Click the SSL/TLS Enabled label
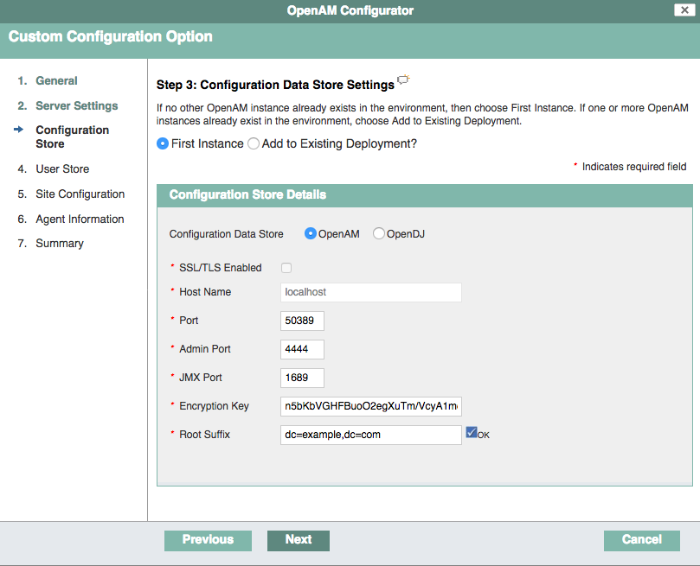This screenshot has width=700, height=566. 221,268
